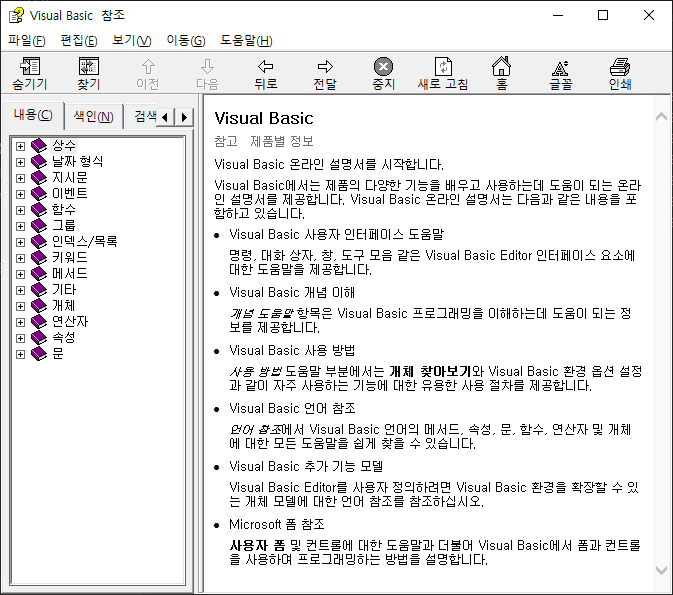Switch to the 내용(C) tab
Screen dimensions: 673x595
pyautogui.click(x=33, y=115)
